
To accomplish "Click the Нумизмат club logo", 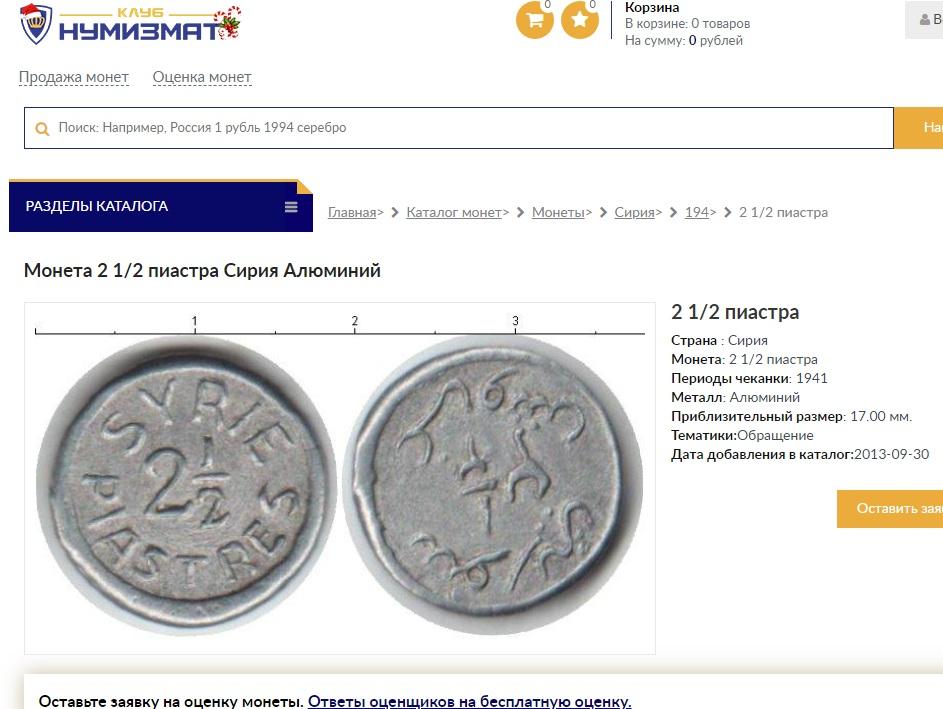I will [x=130, y=25].
